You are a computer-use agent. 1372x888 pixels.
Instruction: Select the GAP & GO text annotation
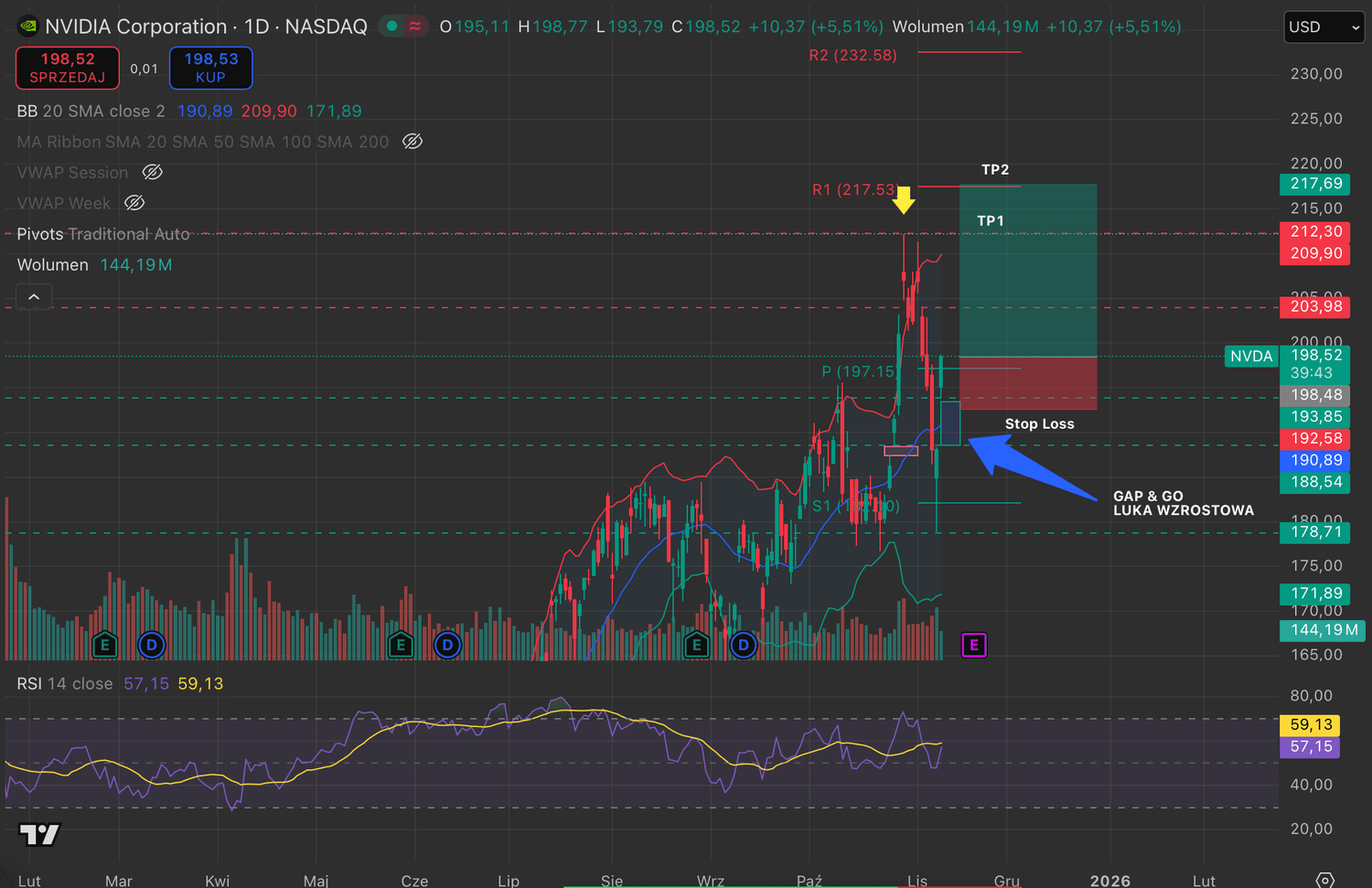click(x=1182, y=503)
